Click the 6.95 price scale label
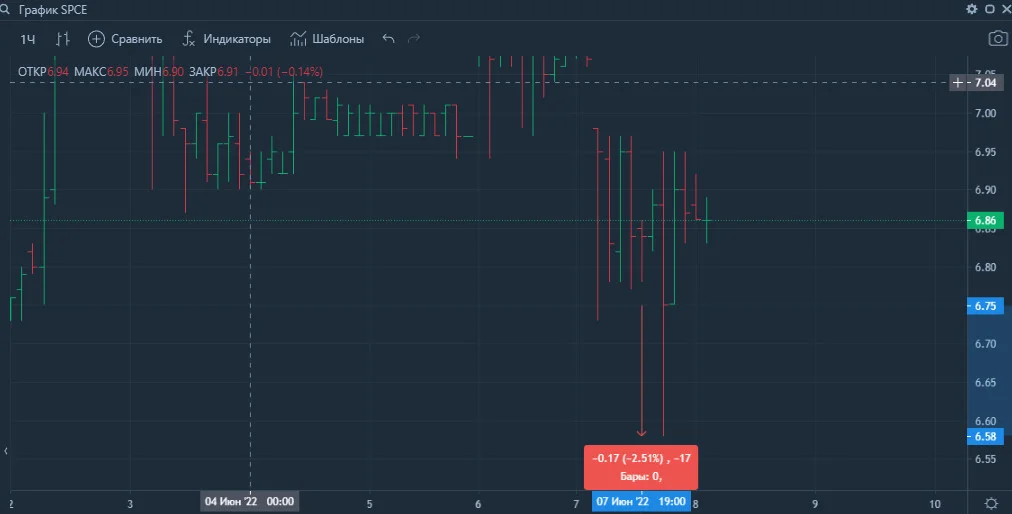This screenshot has height=514, width=1012. pyautogui.click(x=985, y=152)
